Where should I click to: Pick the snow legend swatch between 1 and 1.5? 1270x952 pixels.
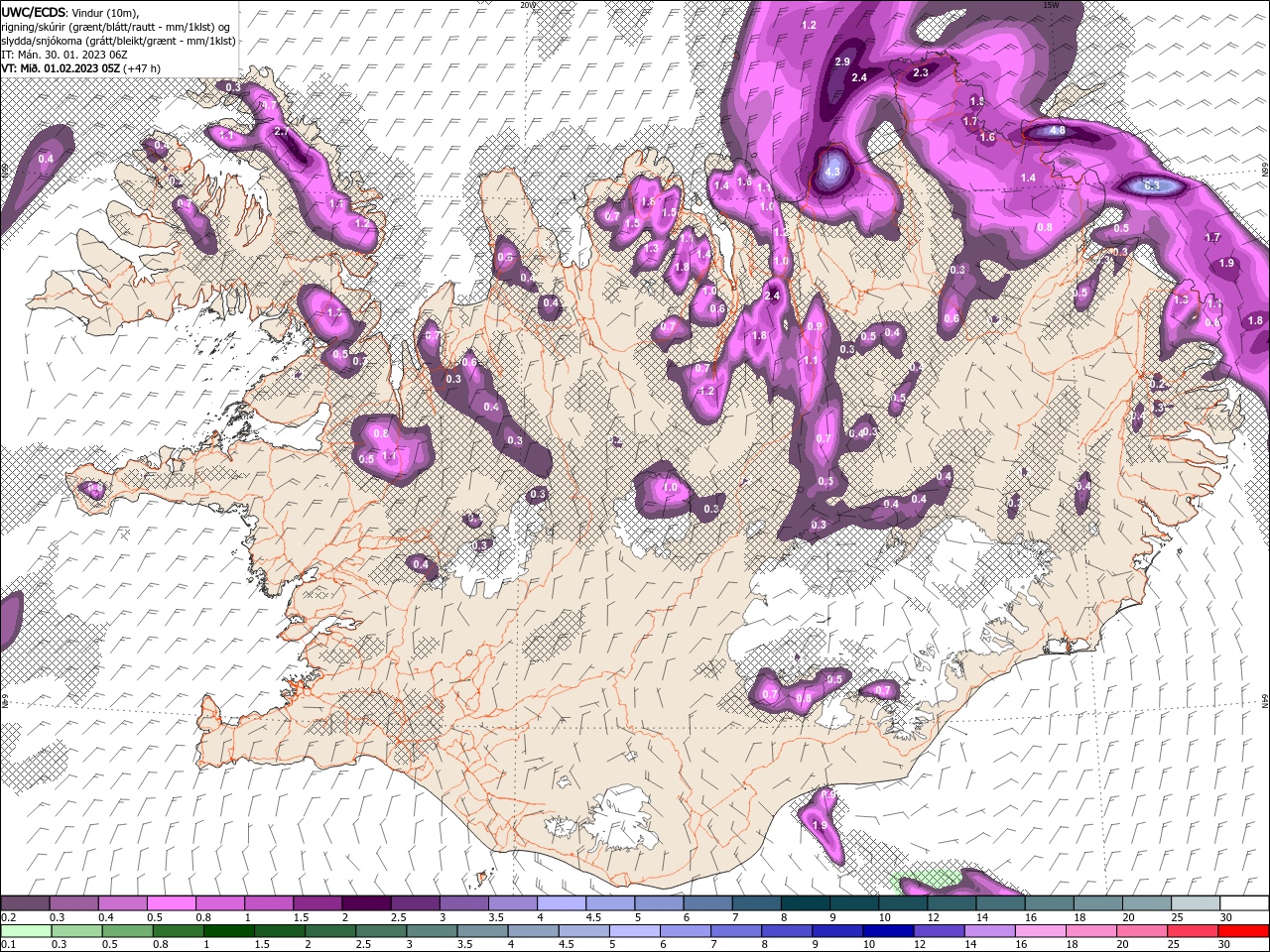[x=268, y=902]
